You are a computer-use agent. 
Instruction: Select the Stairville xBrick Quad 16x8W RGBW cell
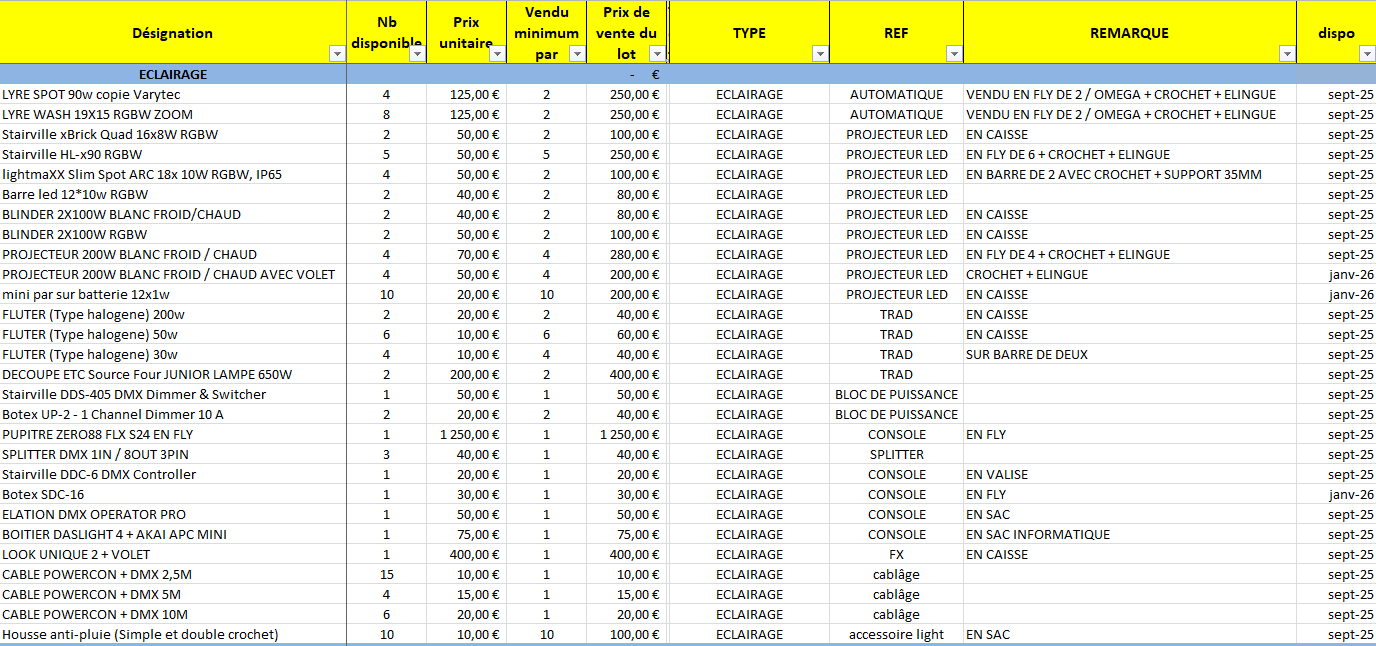coord(173,134)
